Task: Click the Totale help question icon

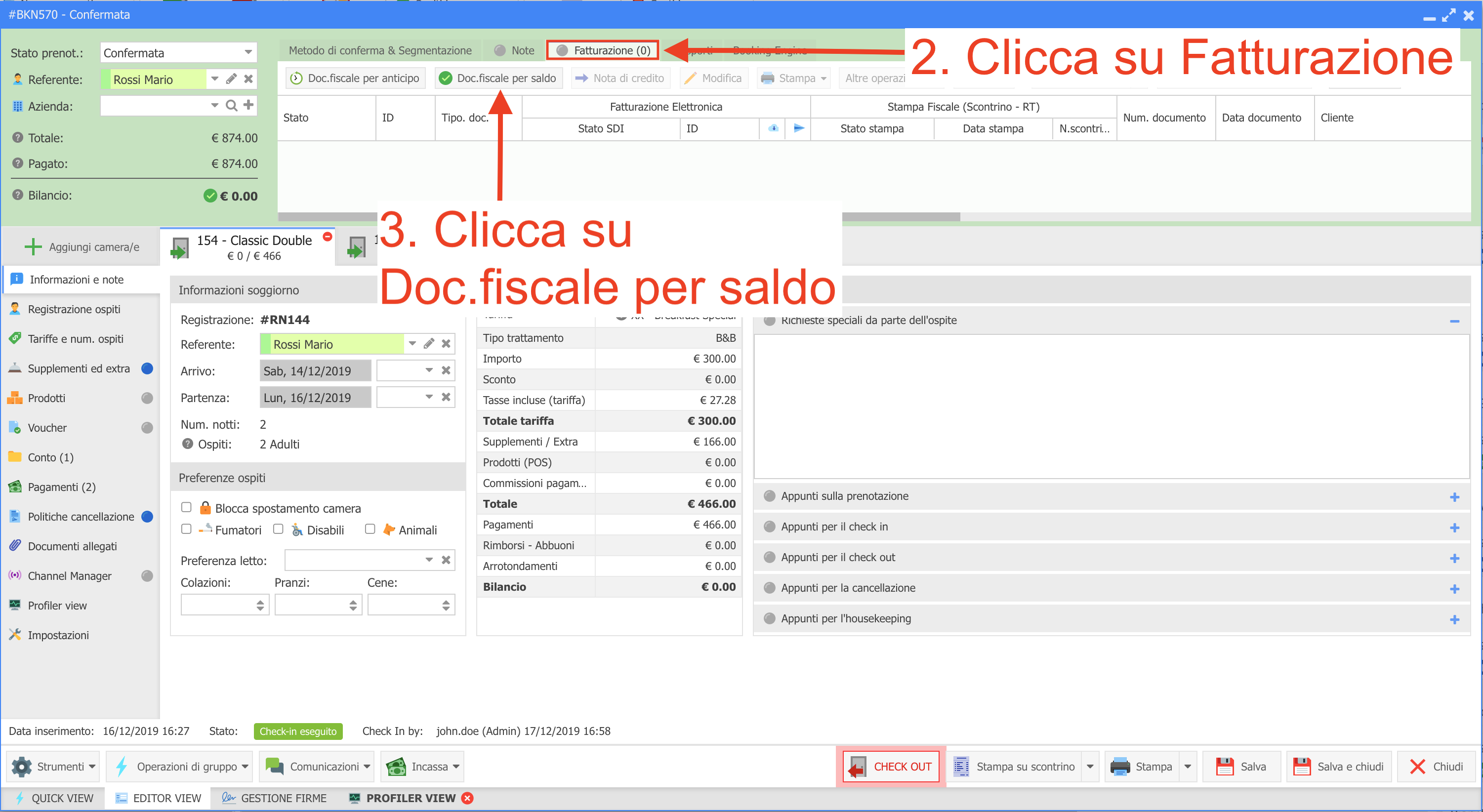Action: (x=18, y=137)
